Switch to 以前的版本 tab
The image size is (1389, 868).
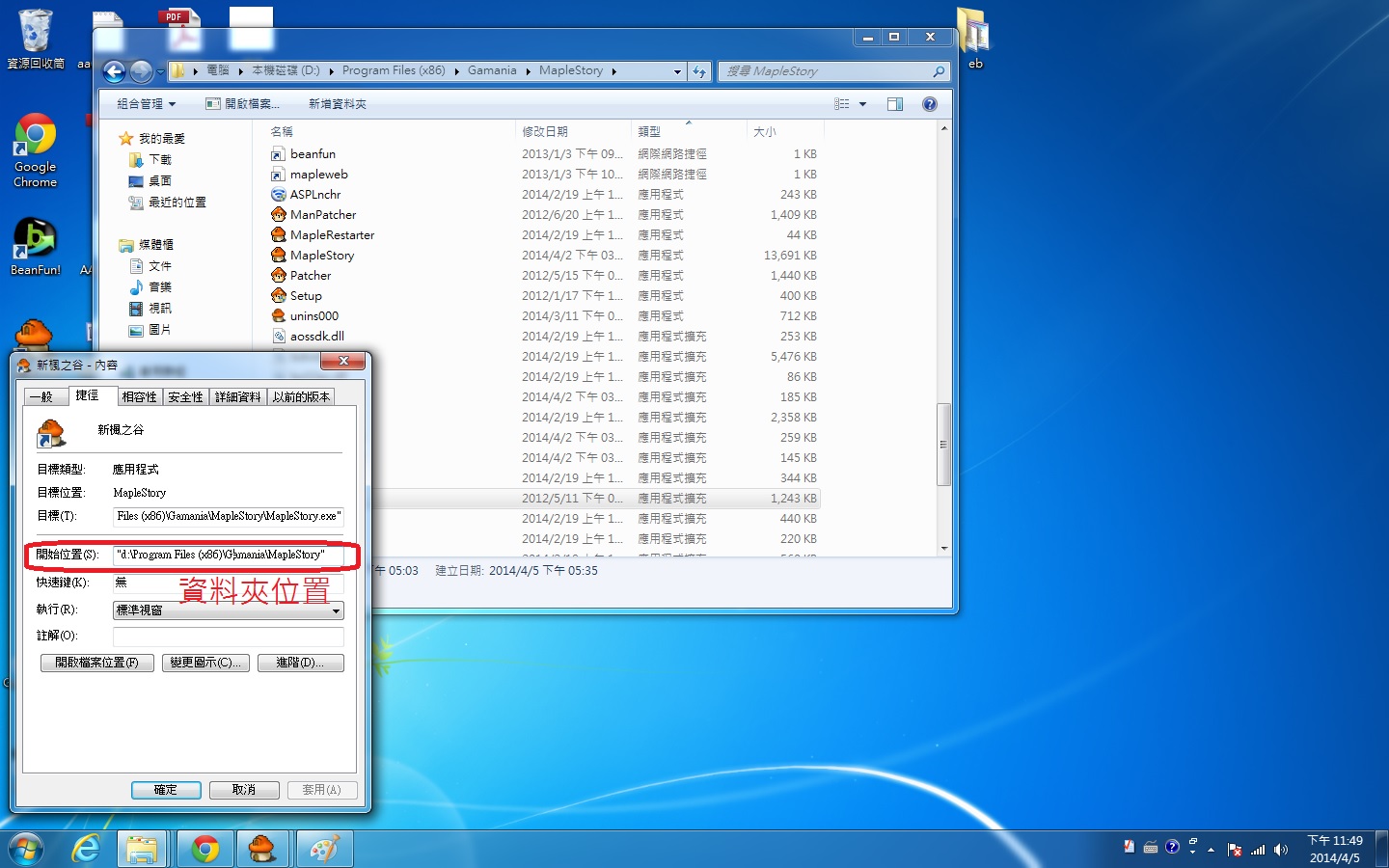[x=301, y=396]
